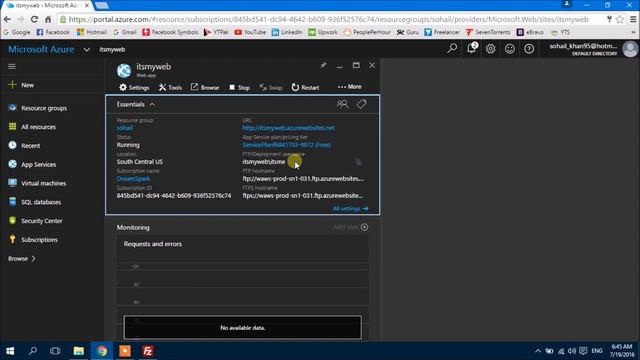This screenshot has width=640, height=360.
Task: Click the ENG language indicator in the taskbar
Action: tap(597, 351)
